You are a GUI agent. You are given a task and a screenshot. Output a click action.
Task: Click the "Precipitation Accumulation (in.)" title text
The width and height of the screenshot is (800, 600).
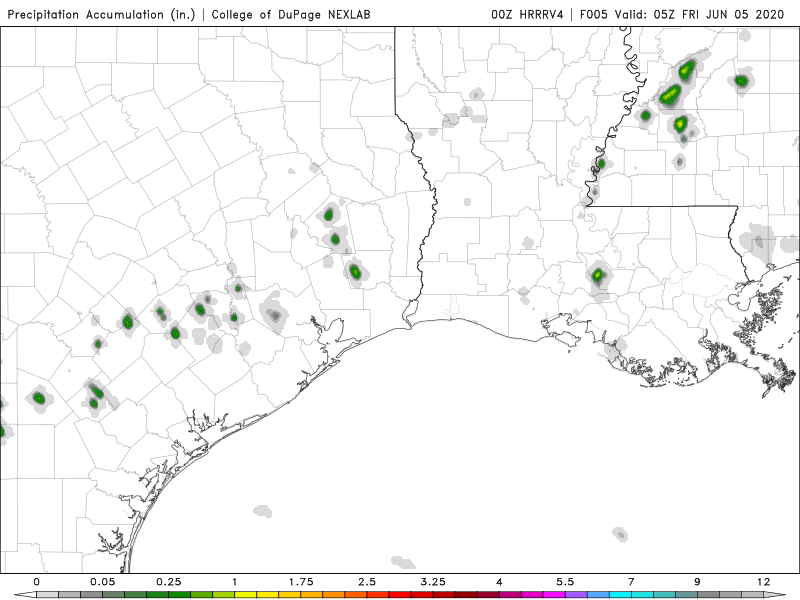(x=101, y=15)
